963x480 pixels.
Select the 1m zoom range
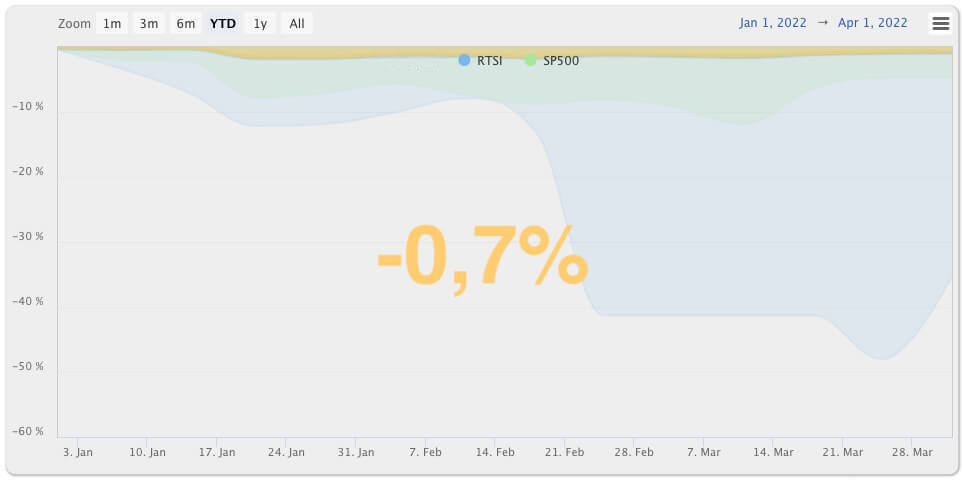point(112,23)
